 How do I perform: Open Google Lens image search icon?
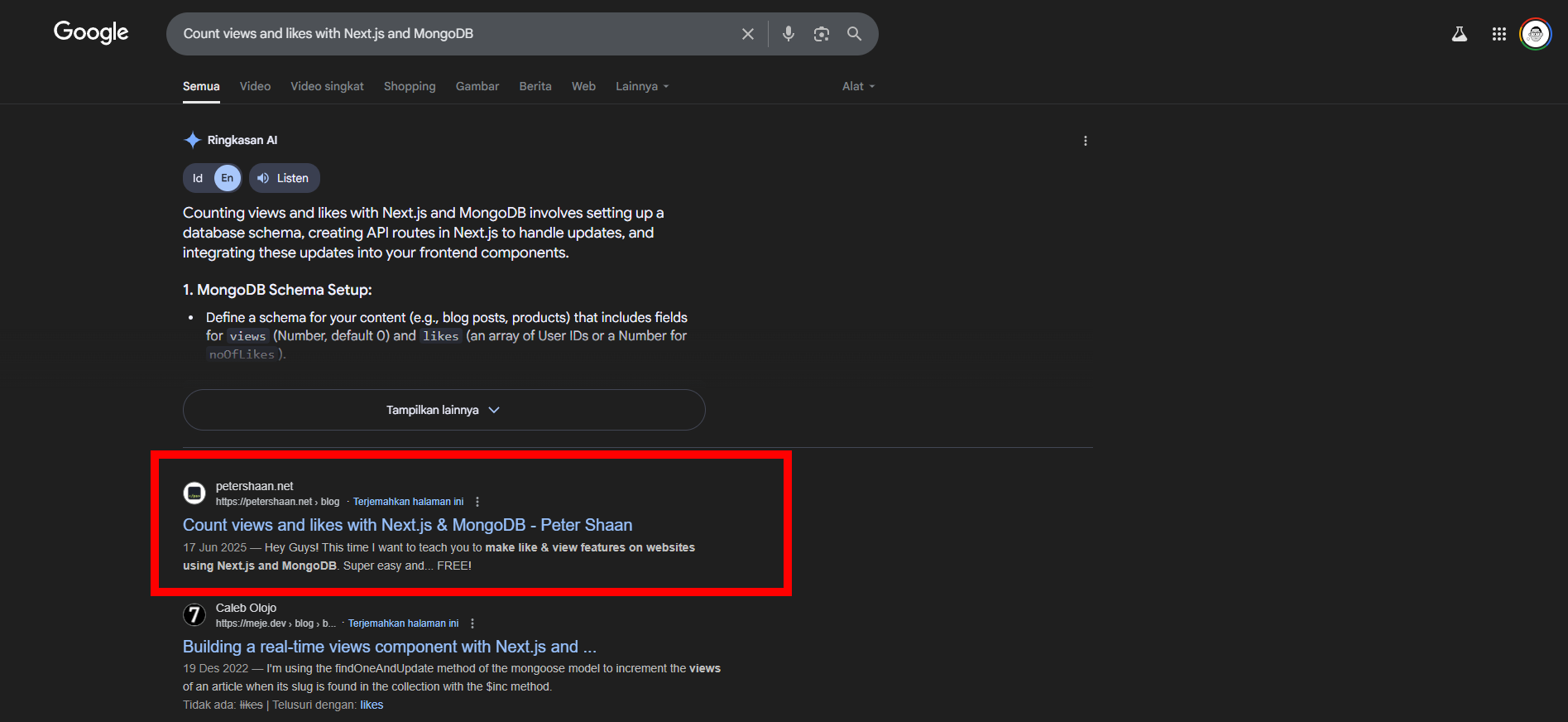(x=822, y=34)
